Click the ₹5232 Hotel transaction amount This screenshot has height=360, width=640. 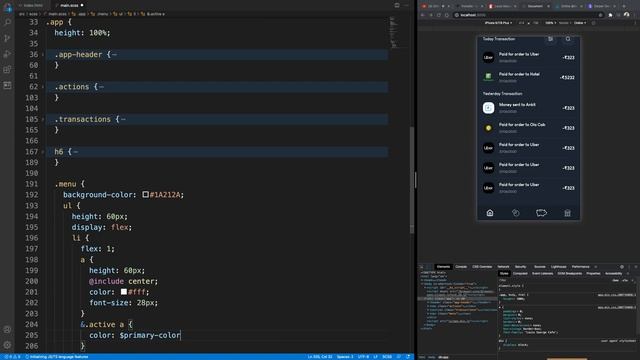click(x=567, y=77)
